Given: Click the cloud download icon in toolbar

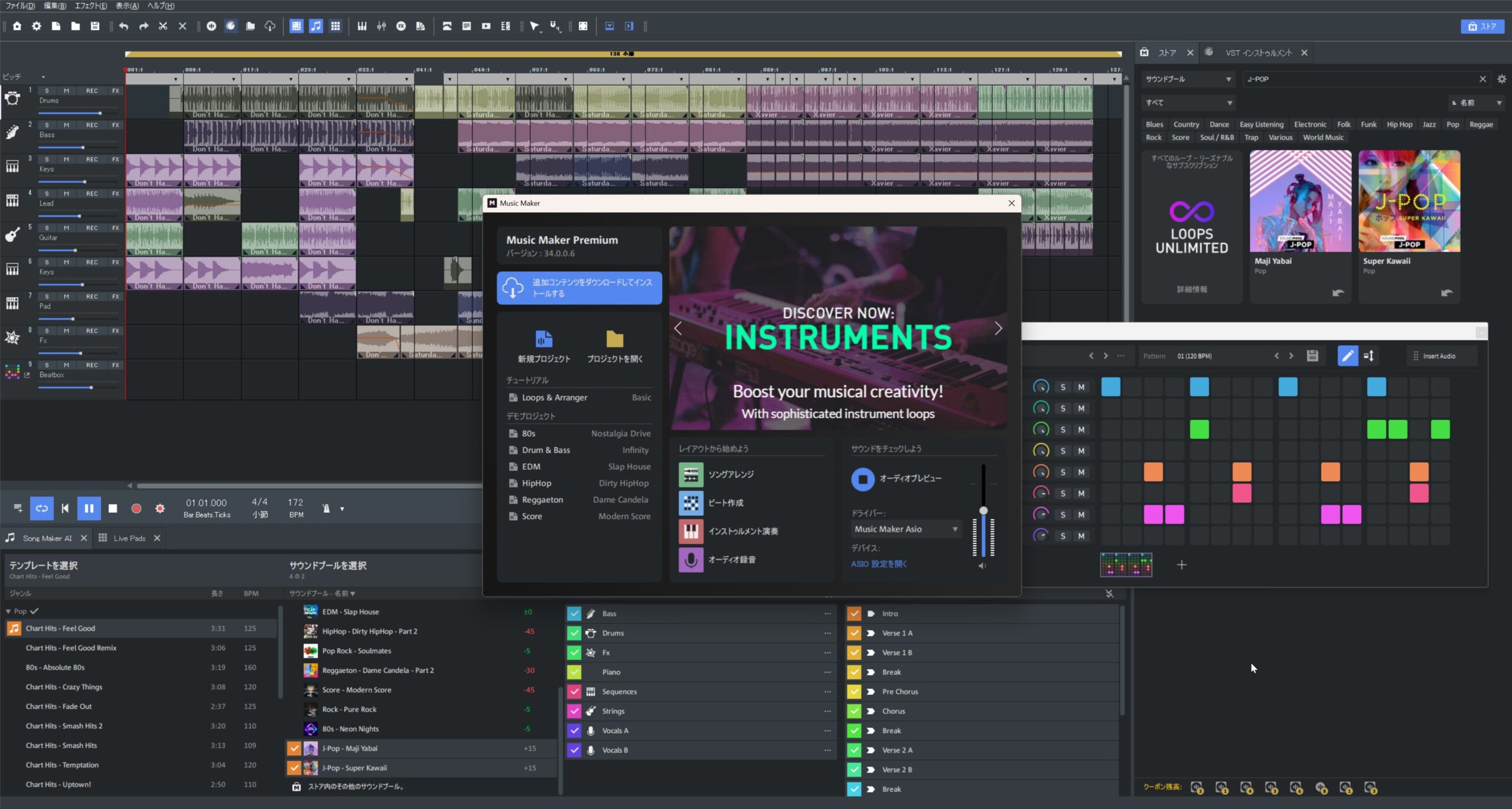Looking at the screenshot, I should [270, 26].
